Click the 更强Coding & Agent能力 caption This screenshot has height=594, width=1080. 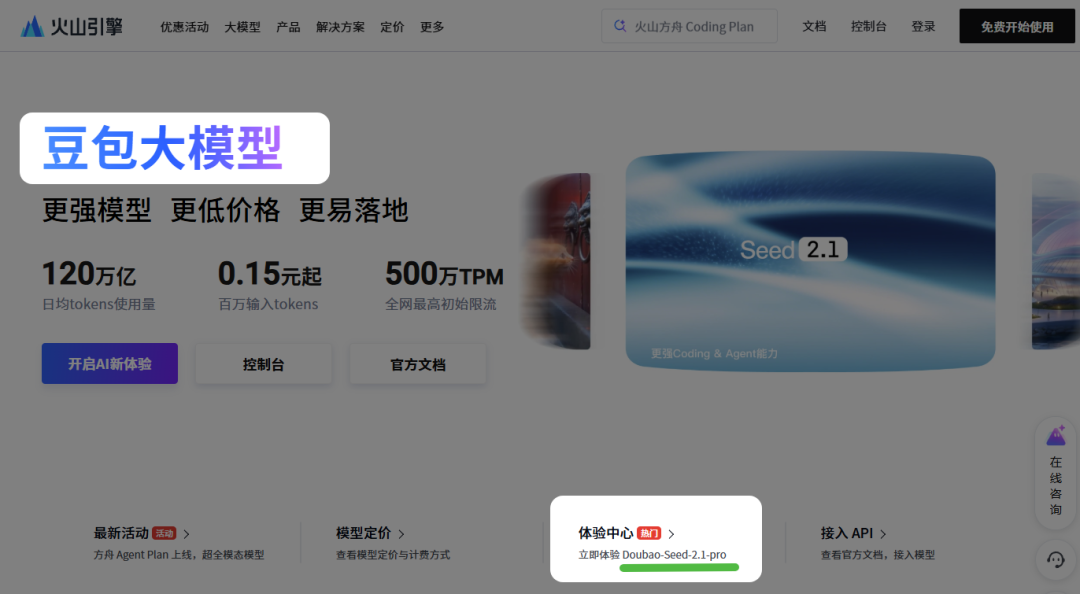pos(714,354)
